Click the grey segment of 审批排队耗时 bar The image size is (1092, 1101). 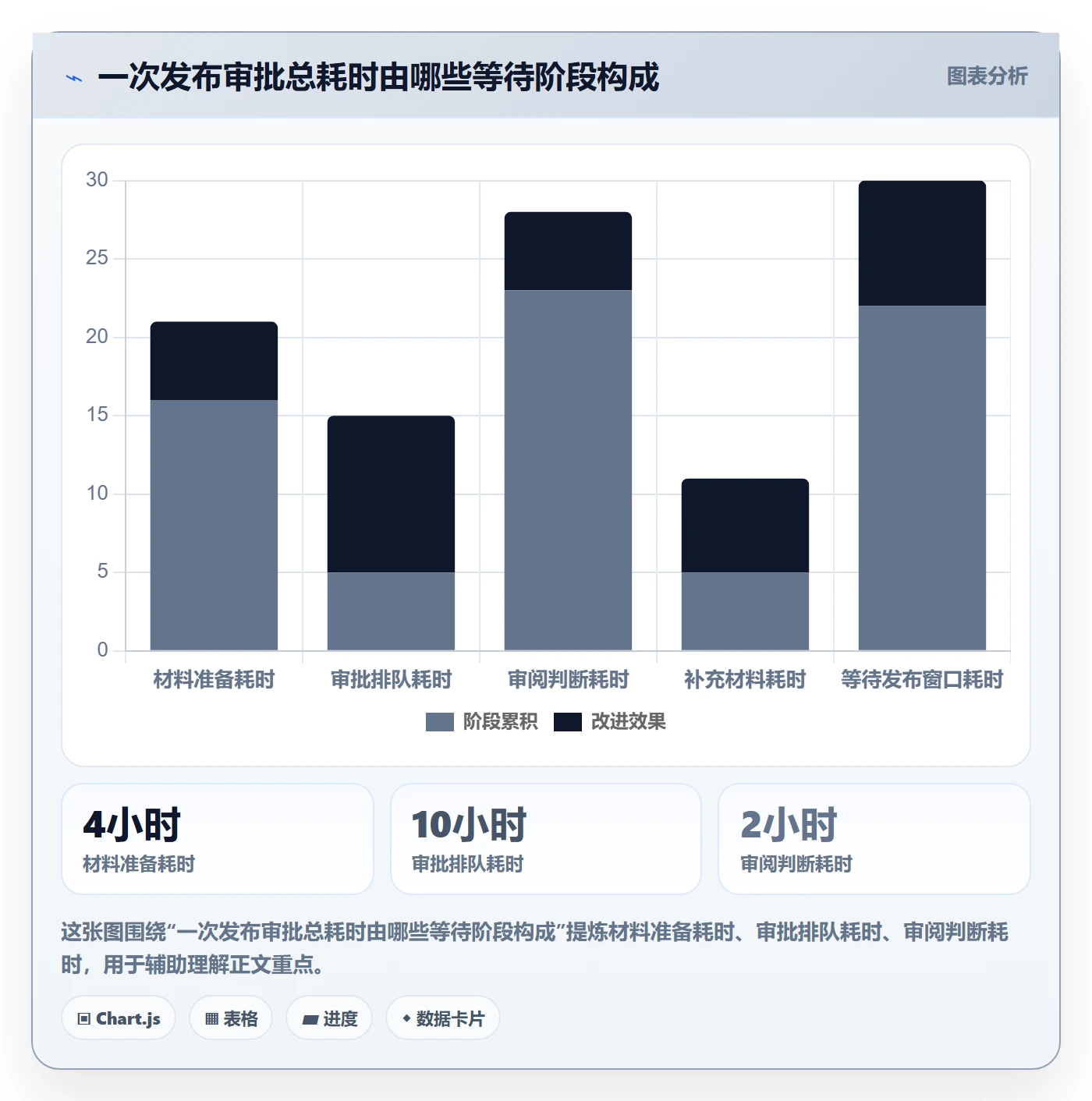point(391,611)
